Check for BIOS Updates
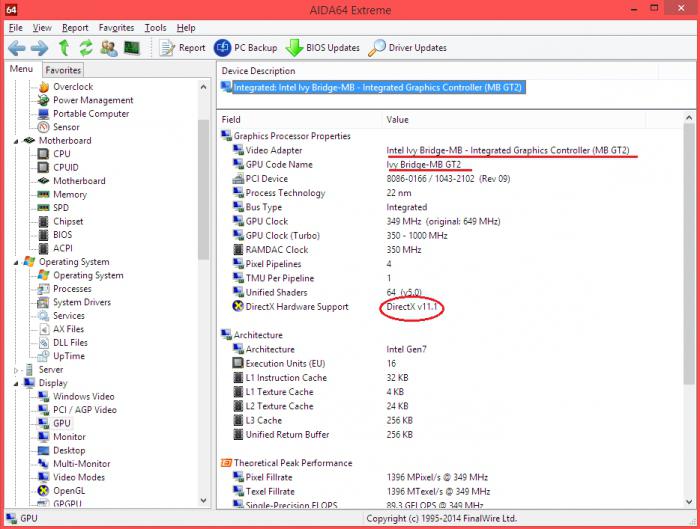The width and height of the screenshot is (700, 529). 322,48
